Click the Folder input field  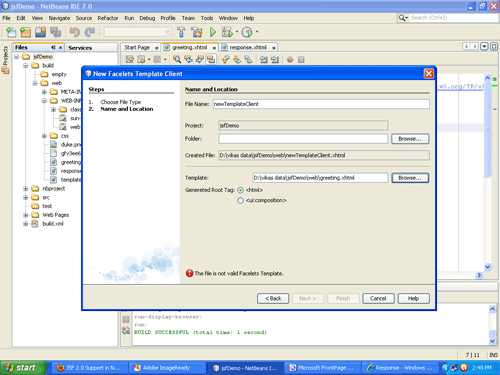(303, 139)
